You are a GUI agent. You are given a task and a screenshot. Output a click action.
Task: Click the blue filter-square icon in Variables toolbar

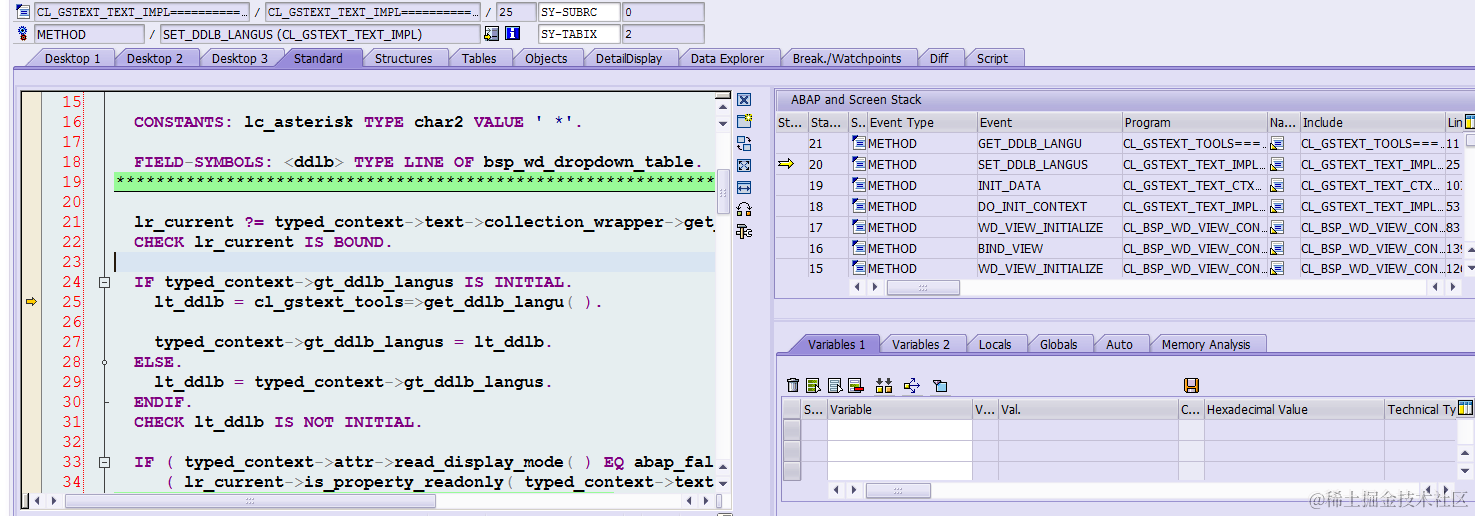tap(939, 385)
